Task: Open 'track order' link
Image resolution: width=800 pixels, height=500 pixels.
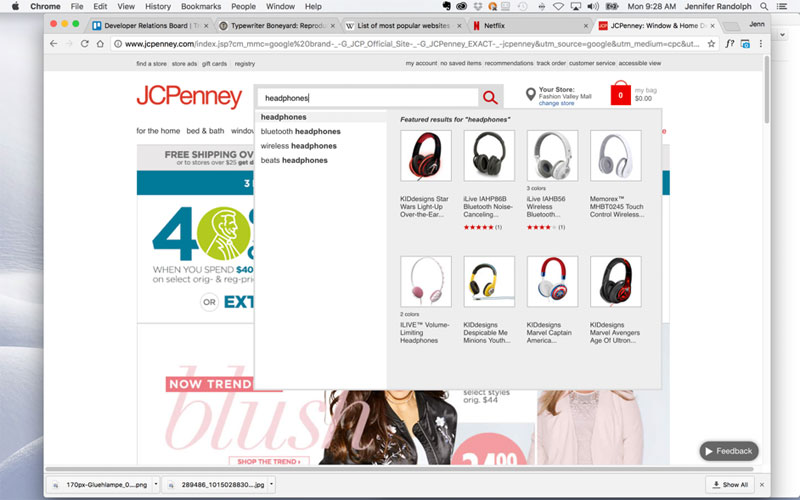Action: [551, 63]
